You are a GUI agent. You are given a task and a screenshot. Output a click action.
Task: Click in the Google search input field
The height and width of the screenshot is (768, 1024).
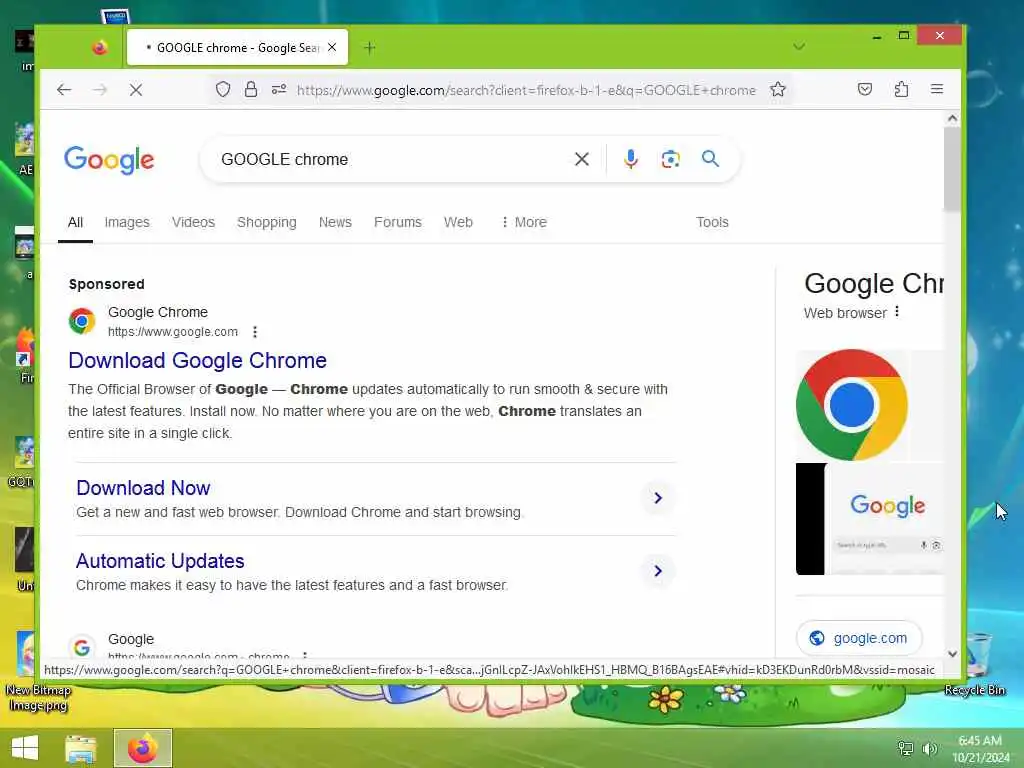(x=392, y=159)
